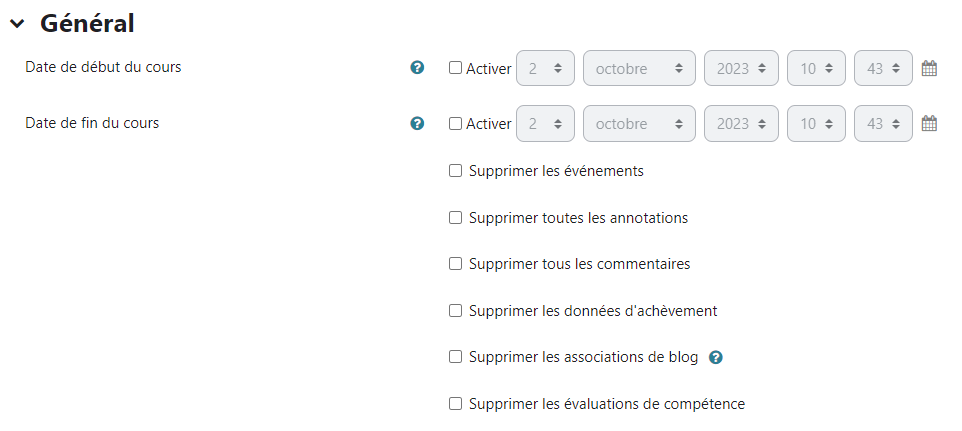Open start date month dropdown showing octobre
Screen dimensions: 962x431
(x=639, y=69)
